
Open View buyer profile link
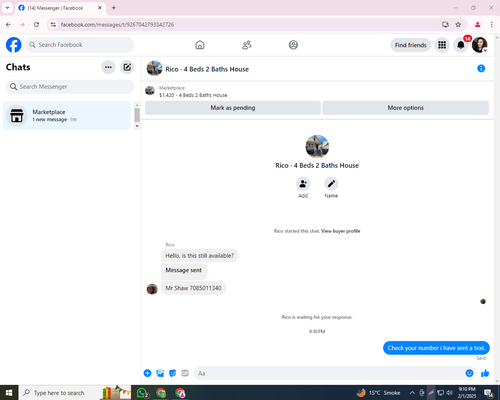coord(341,231)
